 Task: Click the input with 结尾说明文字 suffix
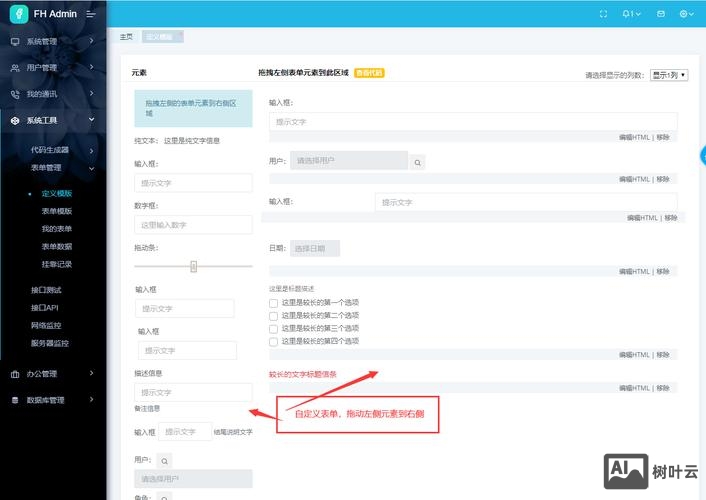click(185, 432)
